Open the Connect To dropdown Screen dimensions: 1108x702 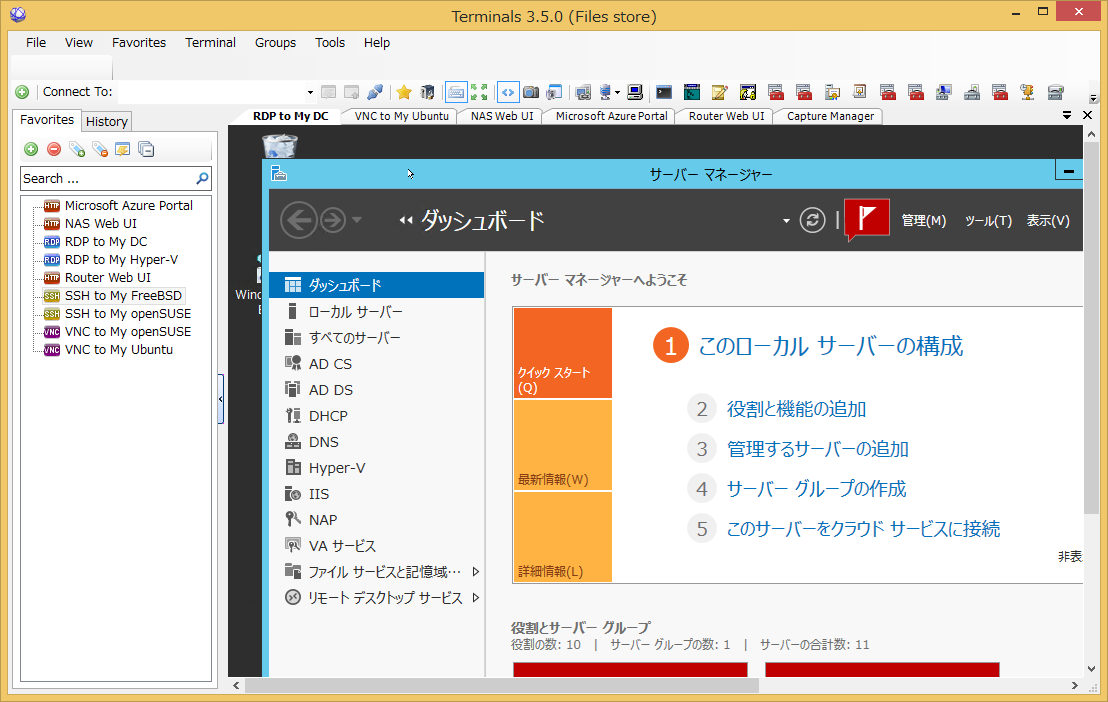click(309, 91)
